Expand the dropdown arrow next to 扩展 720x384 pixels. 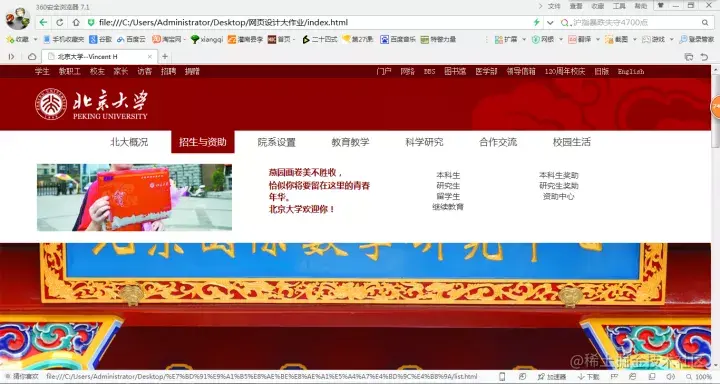point(524,40)
